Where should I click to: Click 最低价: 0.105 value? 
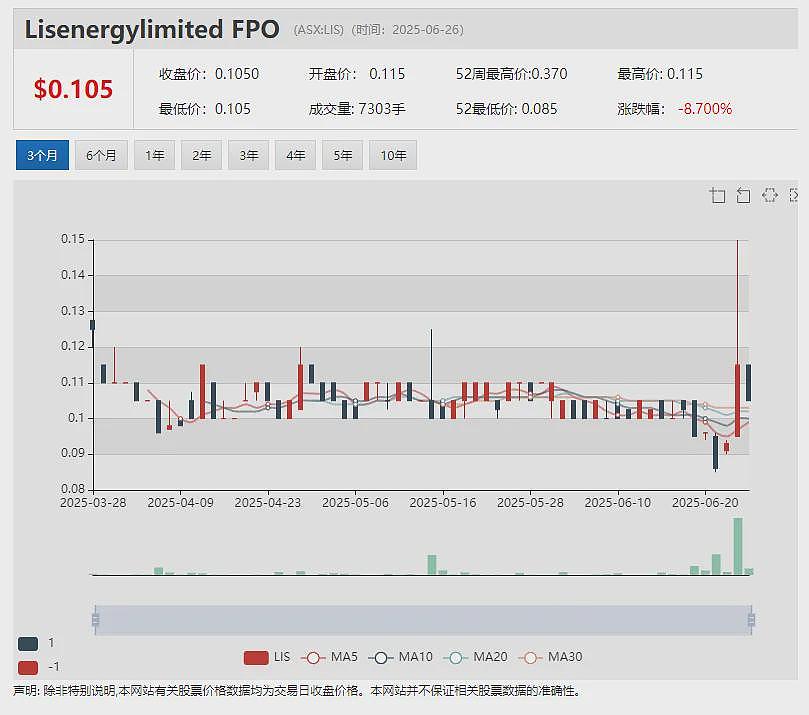(x=205, y=109)
